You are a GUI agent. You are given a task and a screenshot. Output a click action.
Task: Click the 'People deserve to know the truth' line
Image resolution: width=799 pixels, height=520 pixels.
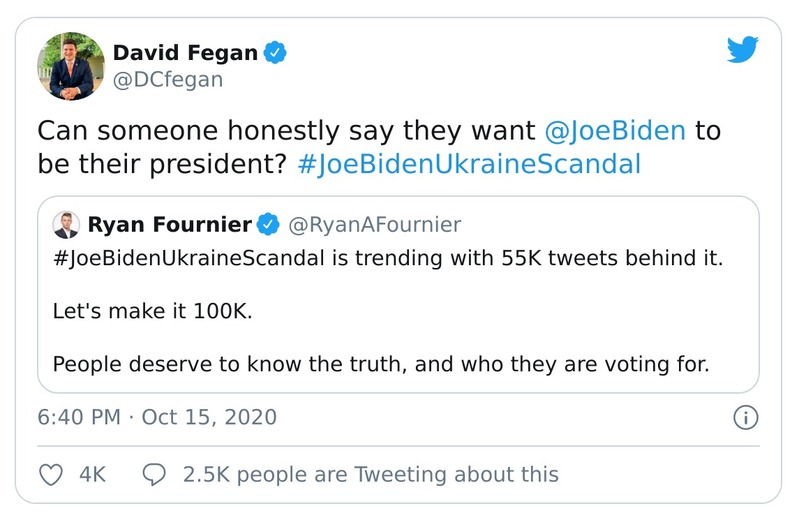point(380,365)
